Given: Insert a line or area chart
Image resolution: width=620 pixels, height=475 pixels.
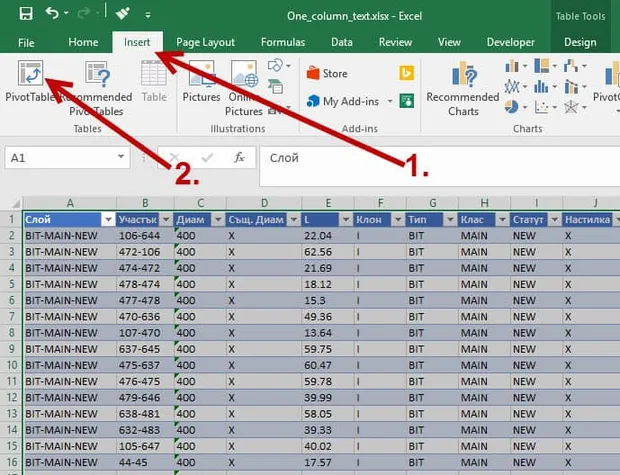Looking at the screenshot, I should point(516,86).
